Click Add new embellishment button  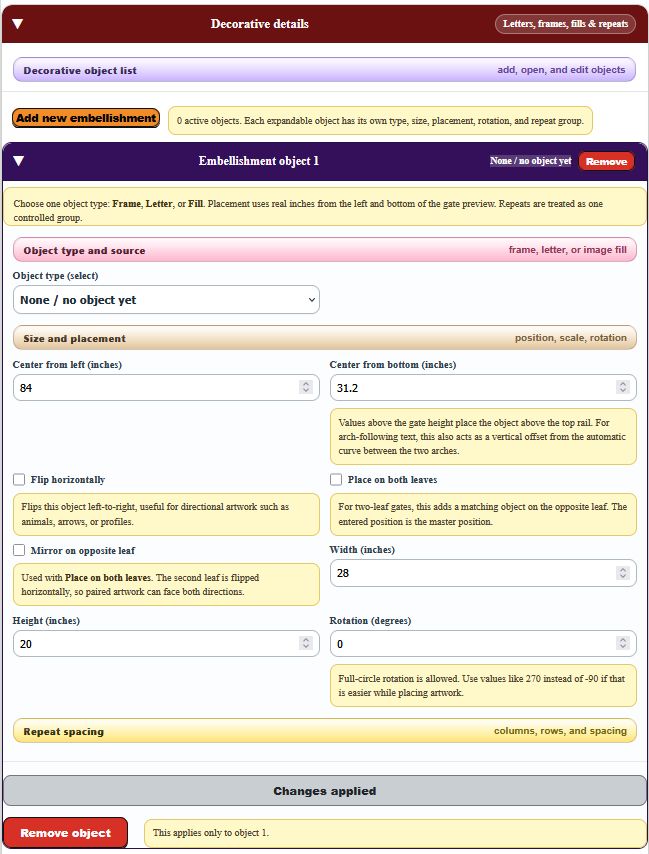[86, 118]
